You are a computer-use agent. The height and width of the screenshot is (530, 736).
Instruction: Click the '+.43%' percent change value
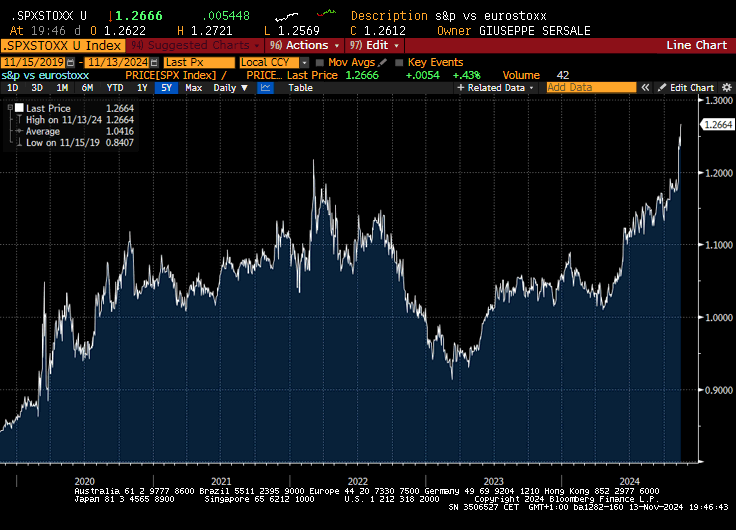point(467,76)
